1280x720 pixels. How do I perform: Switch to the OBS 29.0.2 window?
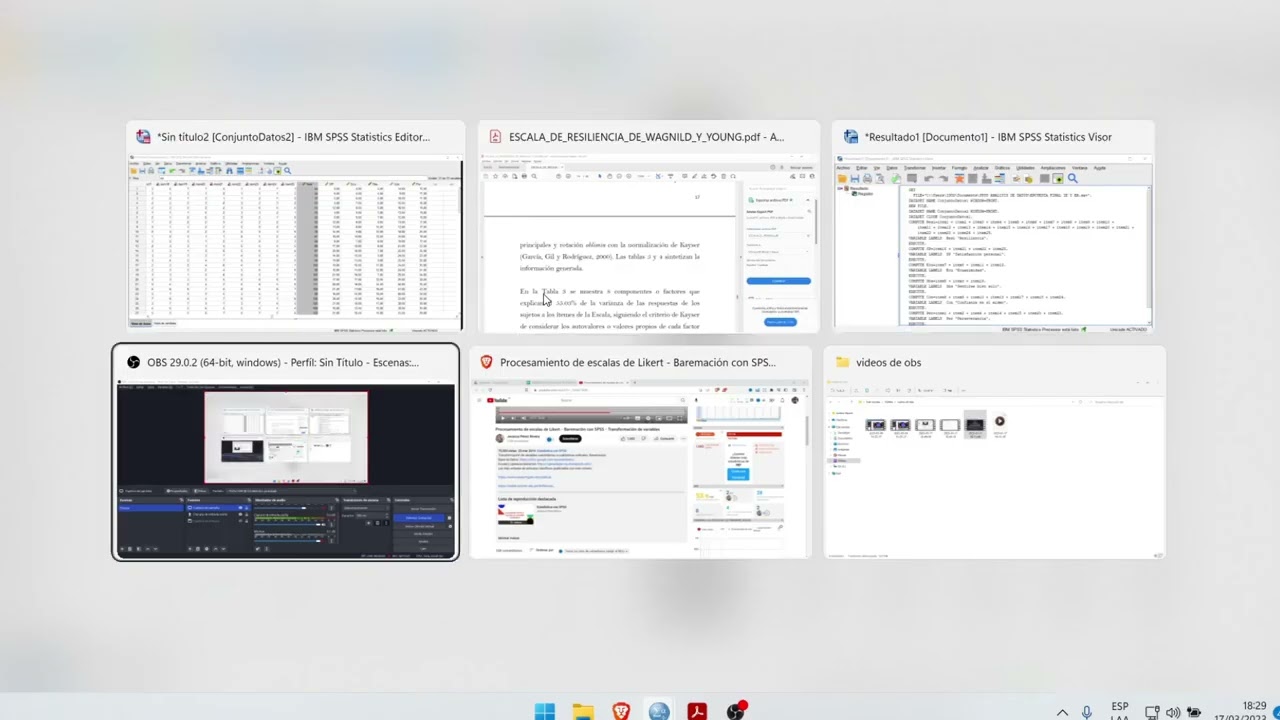click(x=286, y=452)
